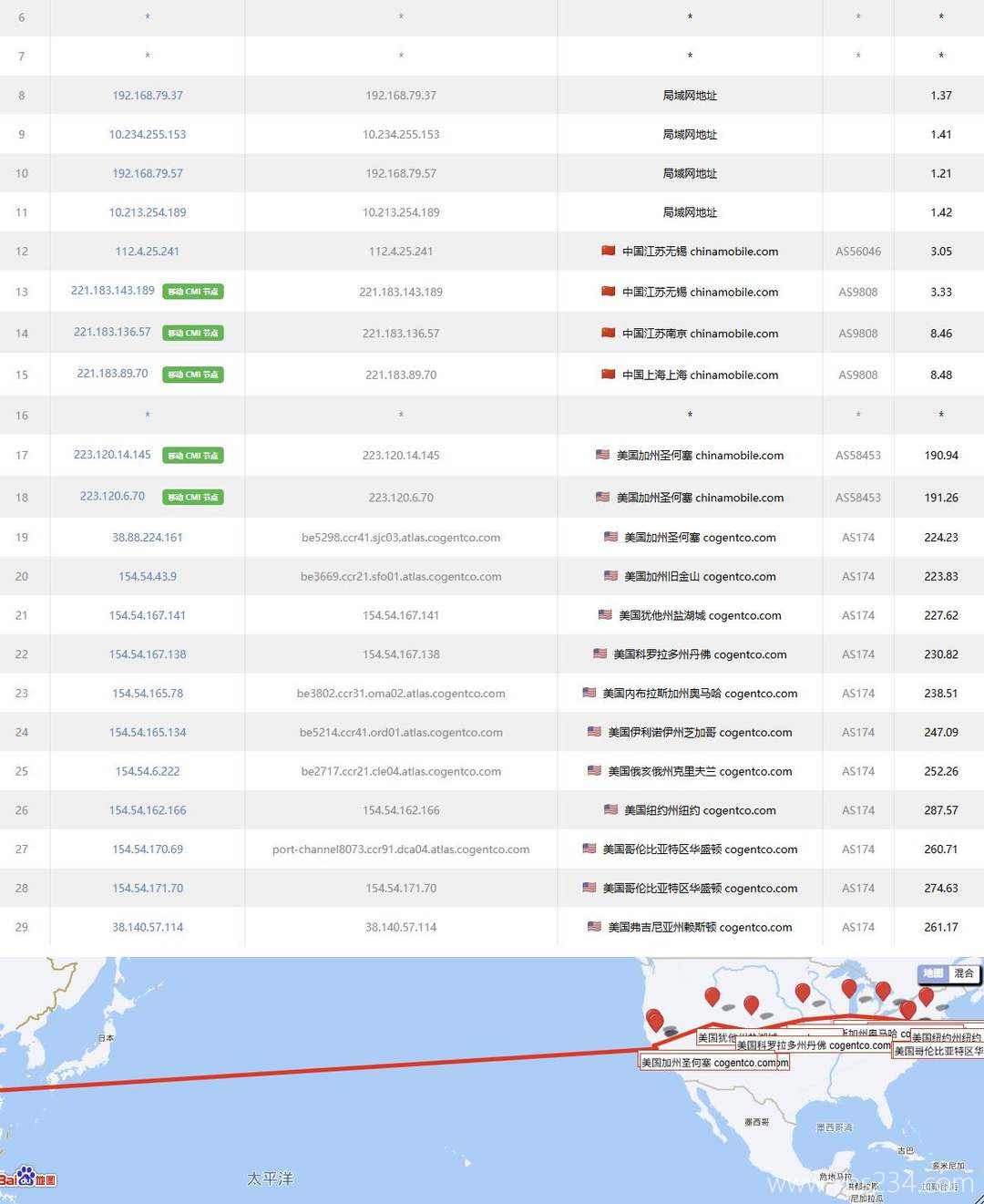Click hostname be3669.ccr21.sfo01.atlas.cogentco.com
Viewport: 984px width, 1204px height.
click(401, 576)
